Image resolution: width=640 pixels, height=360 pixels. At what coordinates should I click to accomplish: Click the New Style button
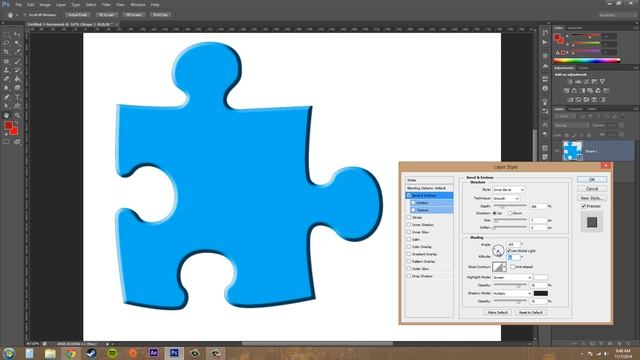point(592,198)
